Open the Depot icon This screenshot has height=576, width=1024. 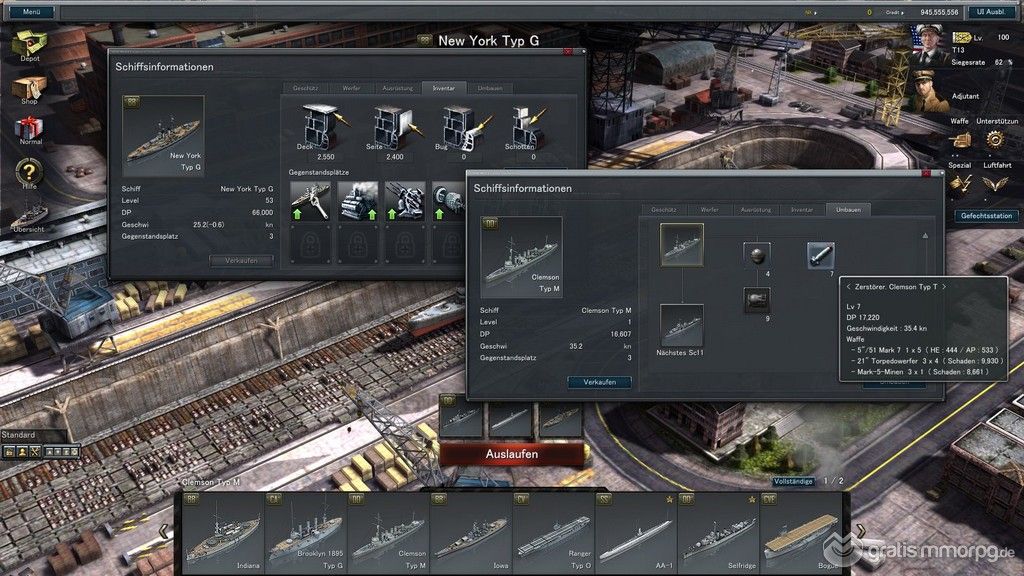(30, 44)
